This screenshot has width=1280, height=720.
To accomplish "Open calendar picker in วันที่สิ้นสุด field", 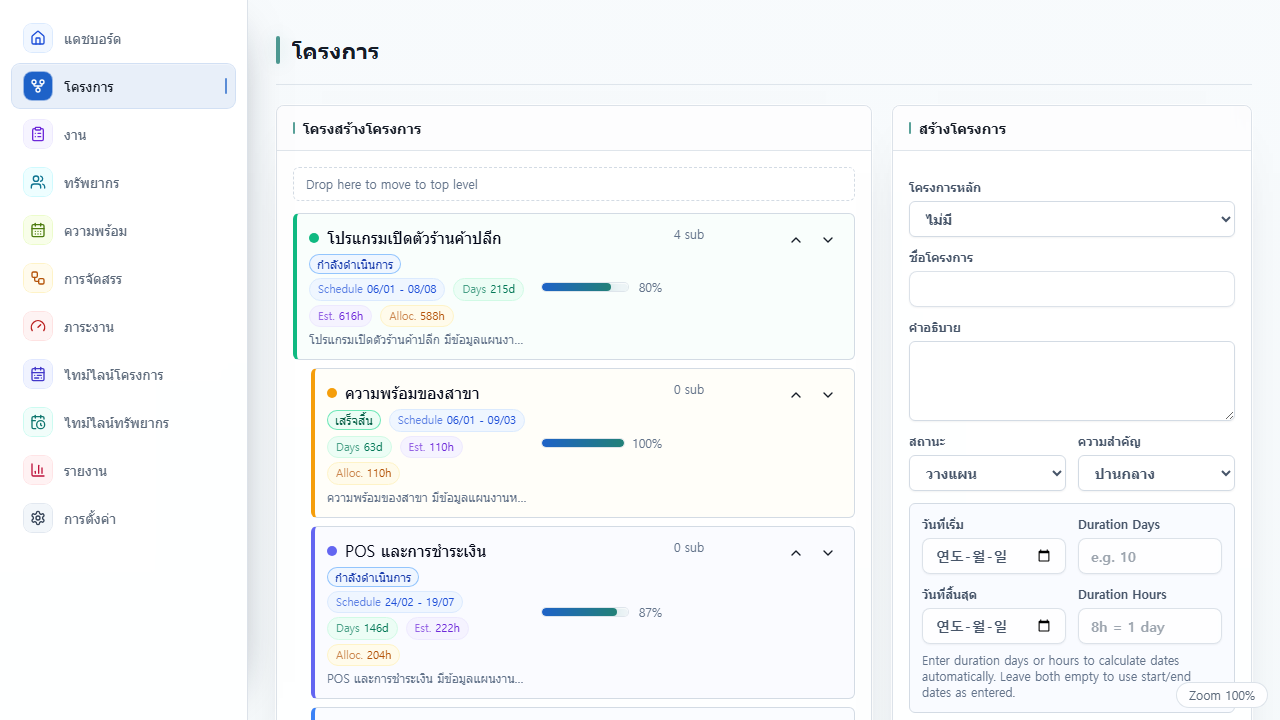I will click(1044, 627).
